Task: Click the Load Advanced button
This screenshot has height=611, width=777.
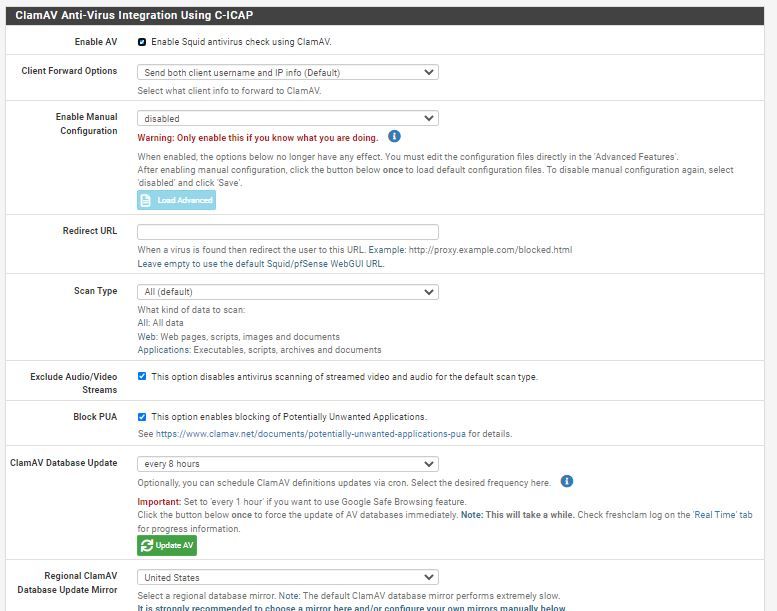Action: (x=176, y=200)
